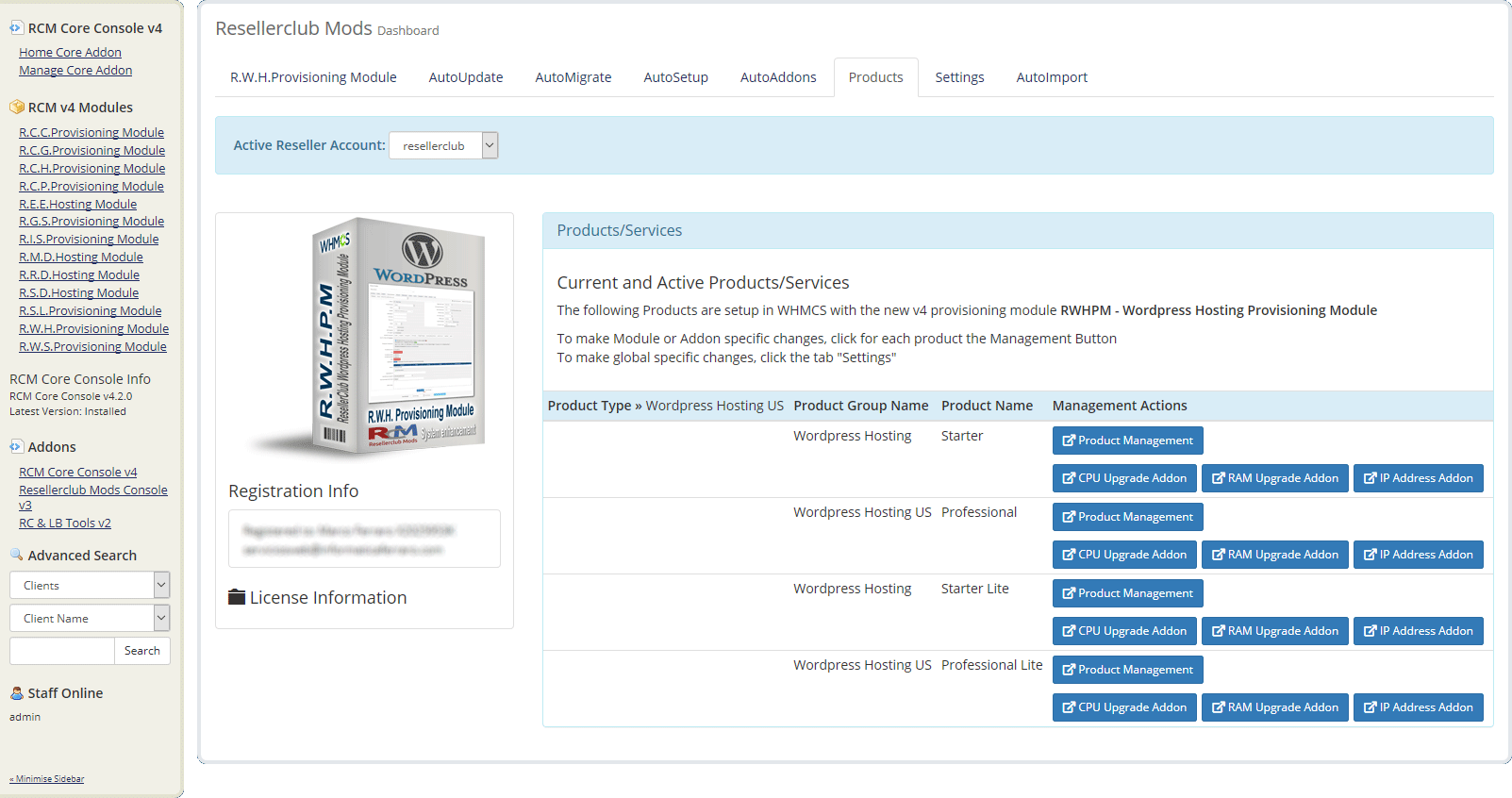Click the RCM v4 Modules box icon
This screenshot has height=798, width=1512.
16,108
